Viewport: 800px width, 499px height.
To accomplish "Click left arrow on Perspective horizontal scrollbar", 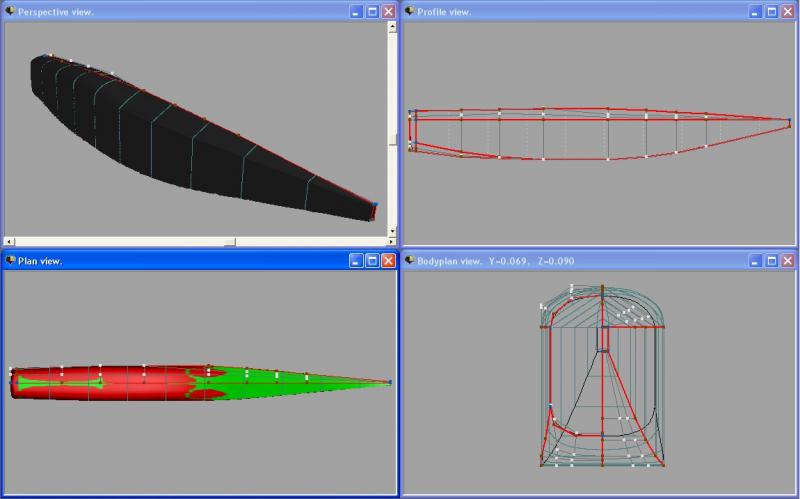I will [9, 242].
